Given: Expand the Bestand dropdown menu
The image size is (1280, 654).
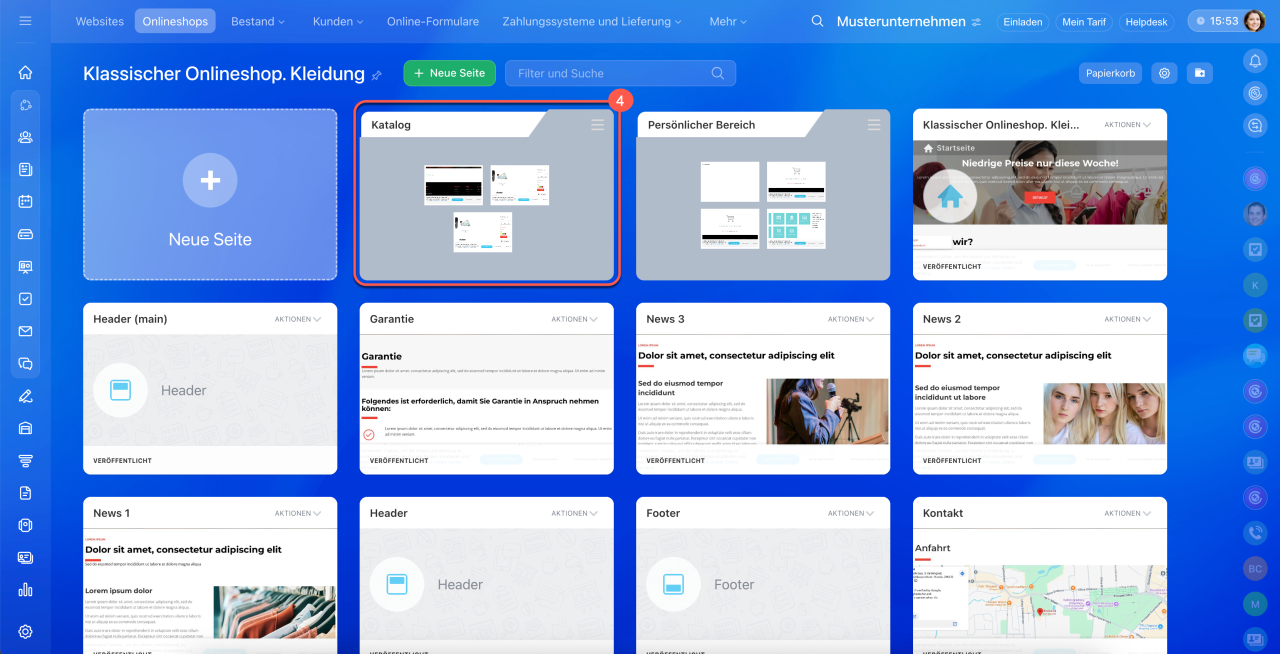Looking at the screenshot, I should tap(258, 21).
